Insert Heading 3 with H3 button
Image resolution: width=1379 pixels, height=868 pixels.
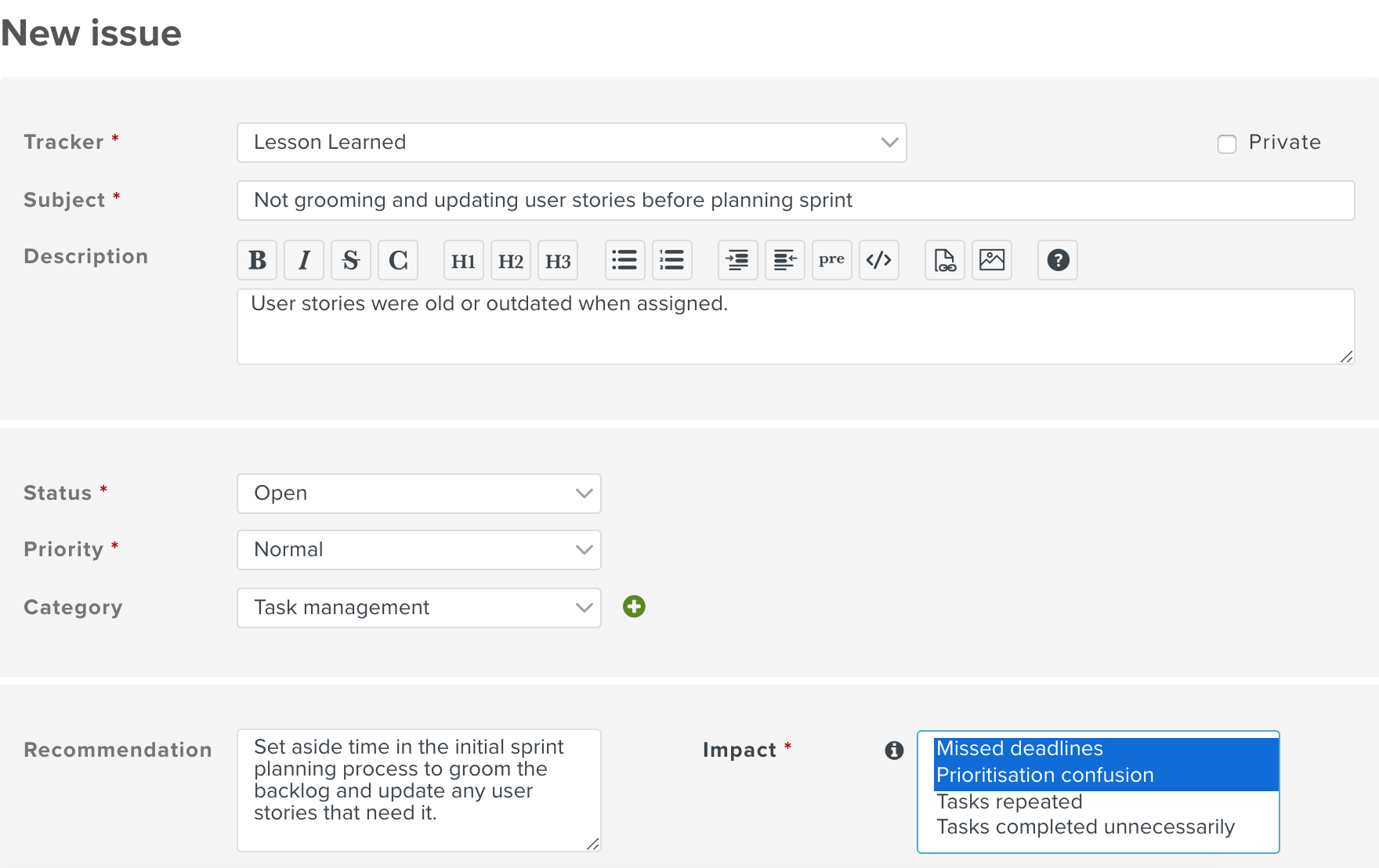pos(558,260)
